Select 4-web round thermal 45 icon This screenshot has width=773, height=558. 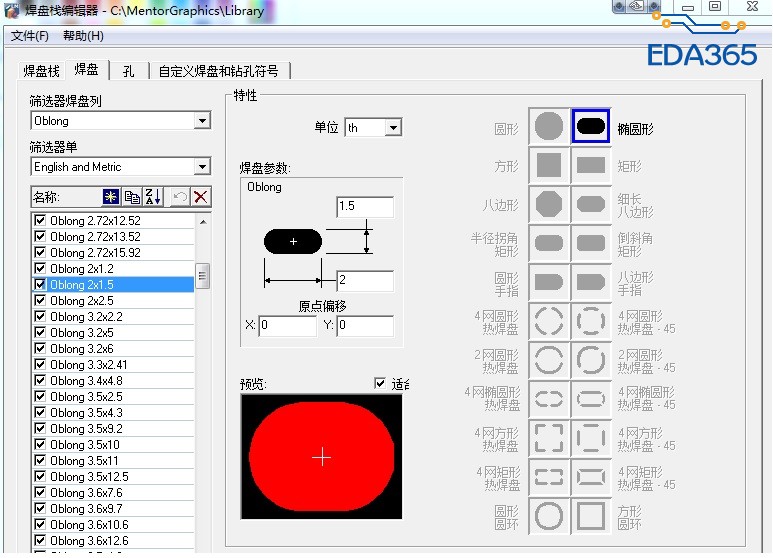click(591, 321)
